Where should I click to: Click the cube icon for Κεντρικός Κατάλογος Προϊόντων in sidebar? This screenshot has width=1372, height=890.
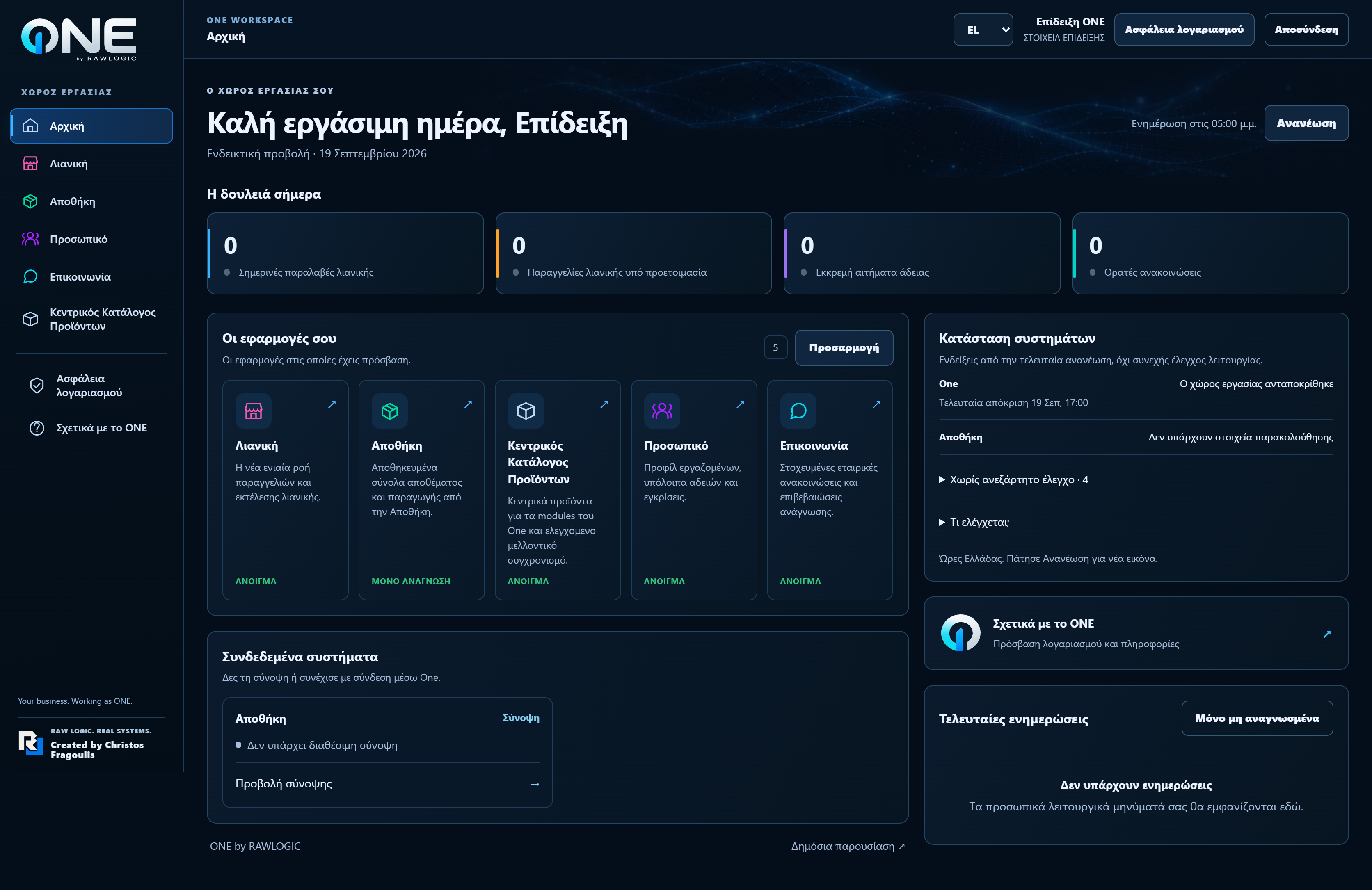pyautogui.click(x=30, y=319)
